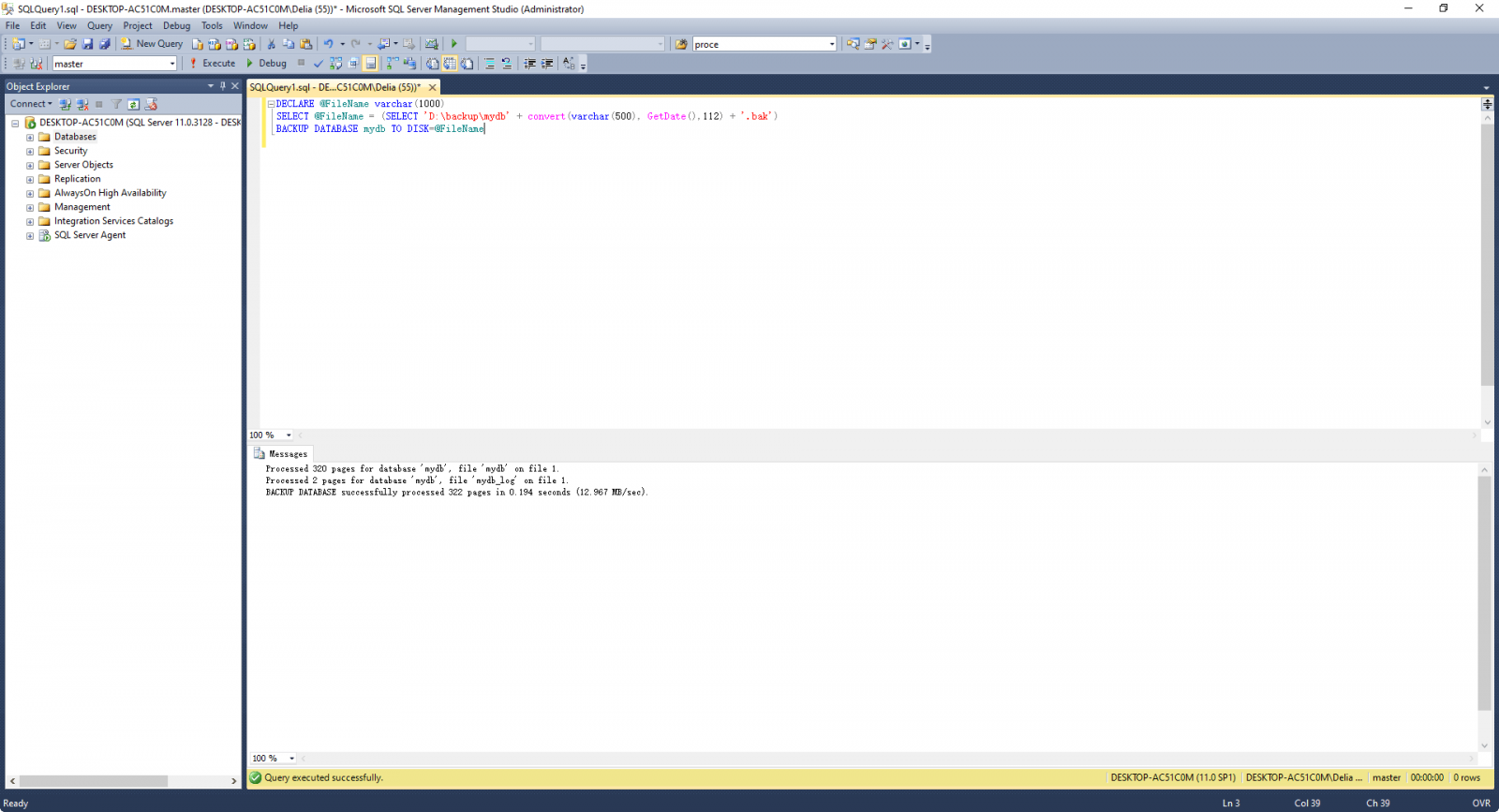
Task: Open the File menu
Action: point(12,25)
